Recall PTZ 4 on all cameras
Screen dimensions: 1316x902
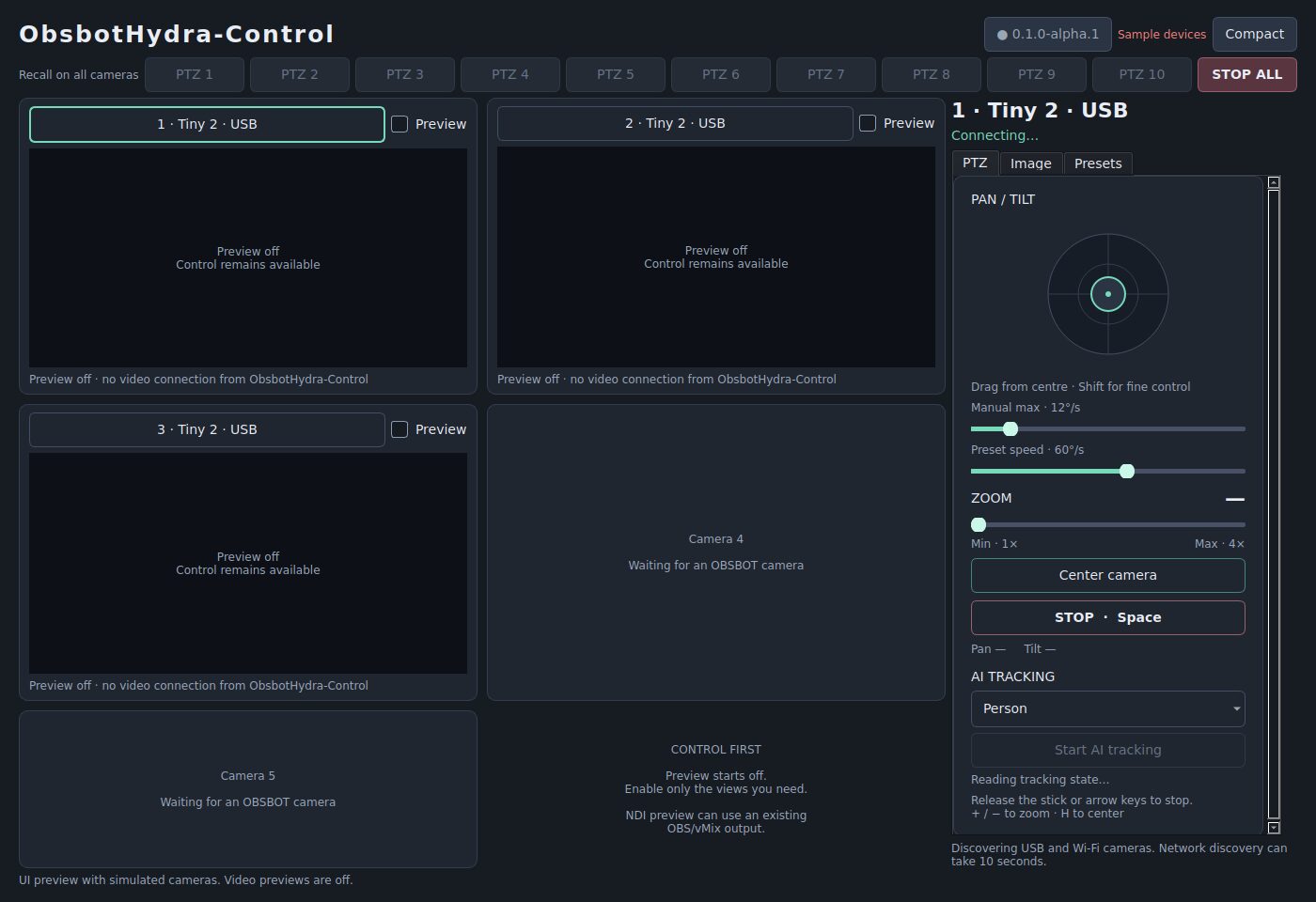coord(510,74)
